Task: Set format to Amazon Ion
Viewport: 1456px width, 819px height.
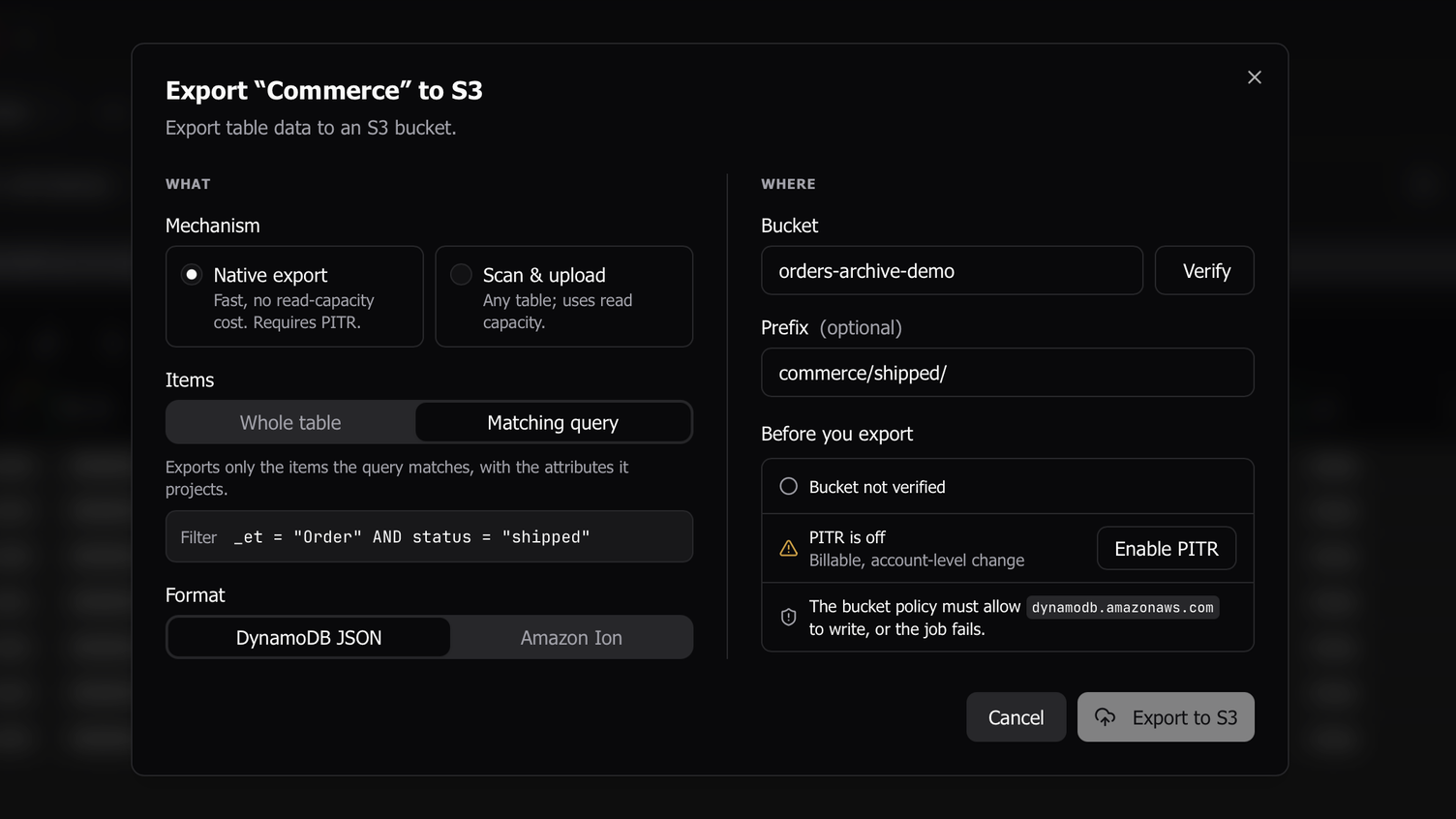Action: [x=571, y=638]
